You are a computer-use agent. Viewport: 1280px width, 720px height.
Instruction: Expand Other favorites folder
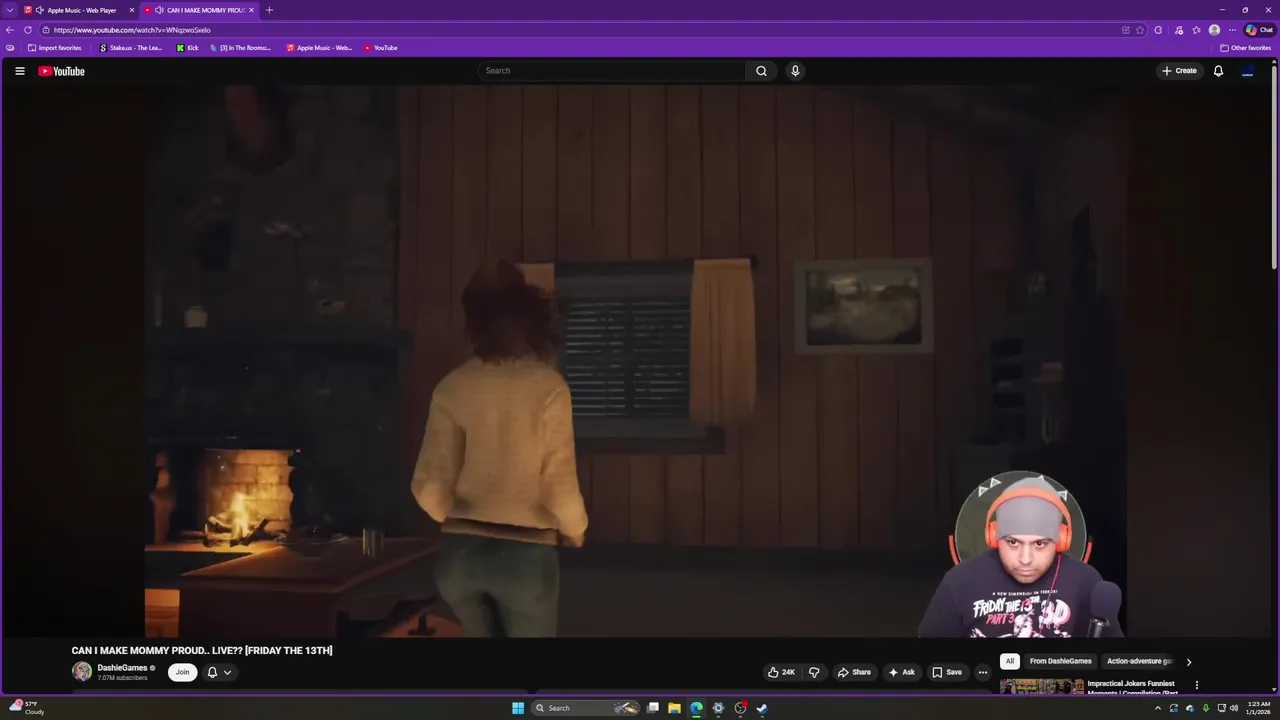pos(1246,48)
